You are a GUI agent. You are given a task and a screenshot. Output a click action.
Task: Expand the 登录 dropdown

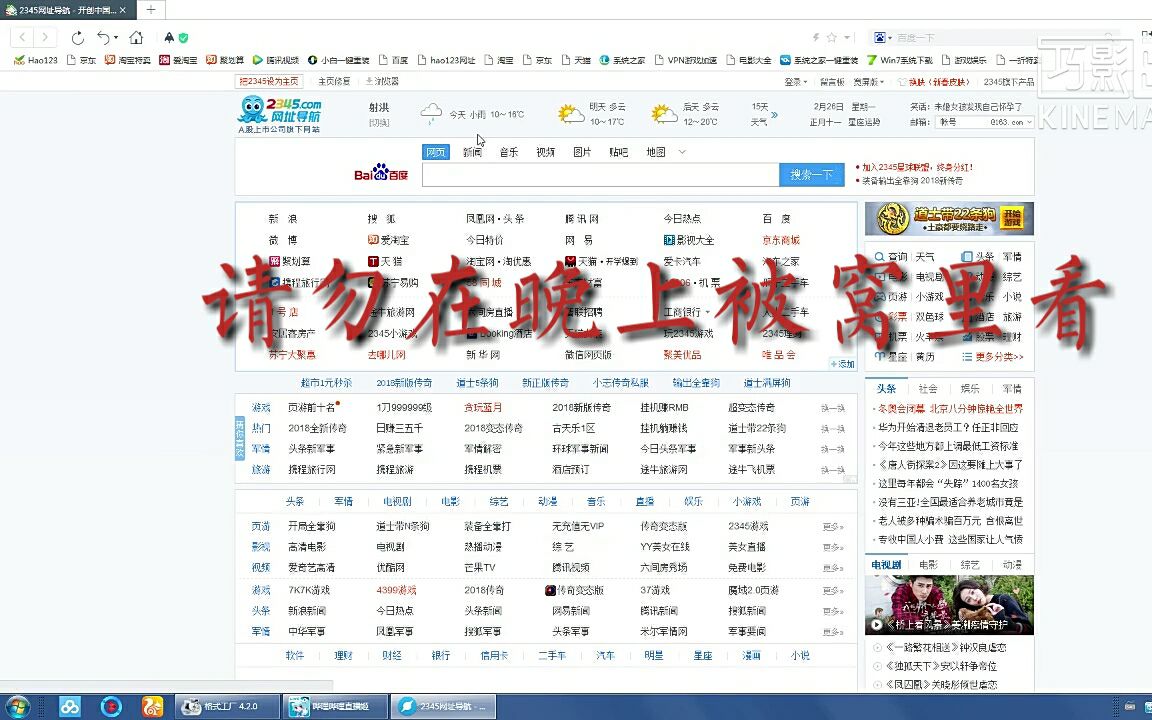(x=796, y=82)
